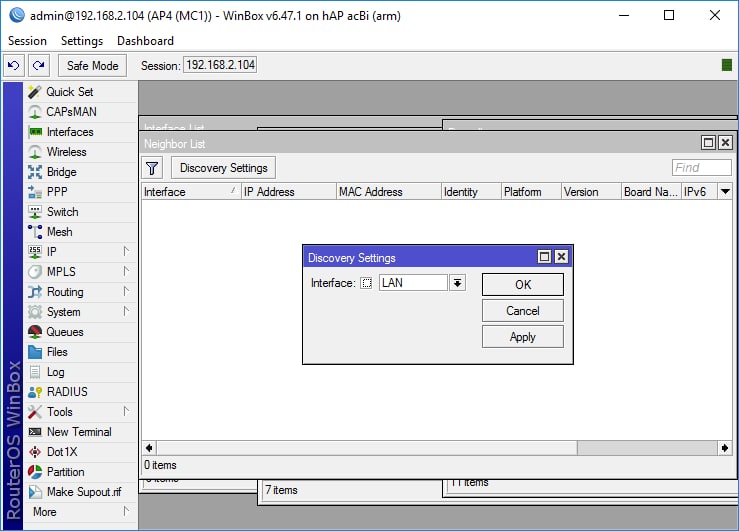Viewport: 739px width, 531px height.
Task: Close the Discovery Settings dialog
Action: click(x=561, y=257)
